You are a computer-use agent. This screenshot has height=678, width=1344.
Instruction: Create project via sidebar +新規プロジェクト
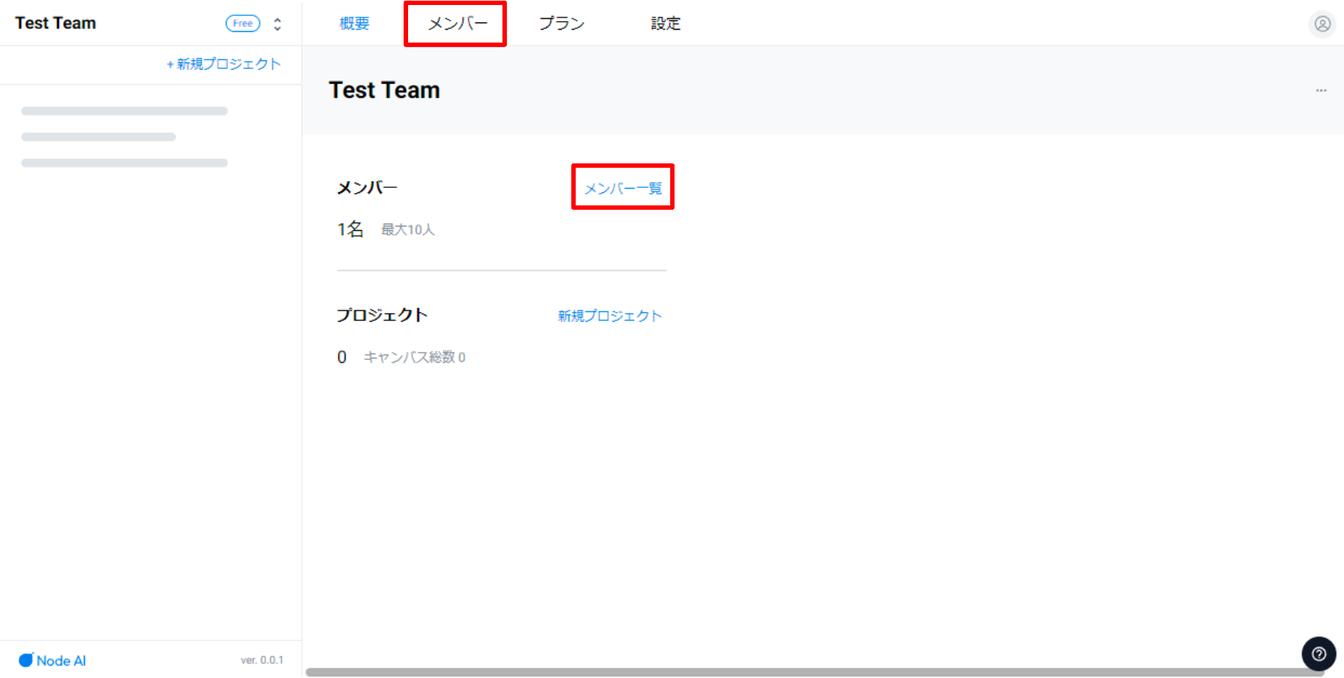[223, 64]
